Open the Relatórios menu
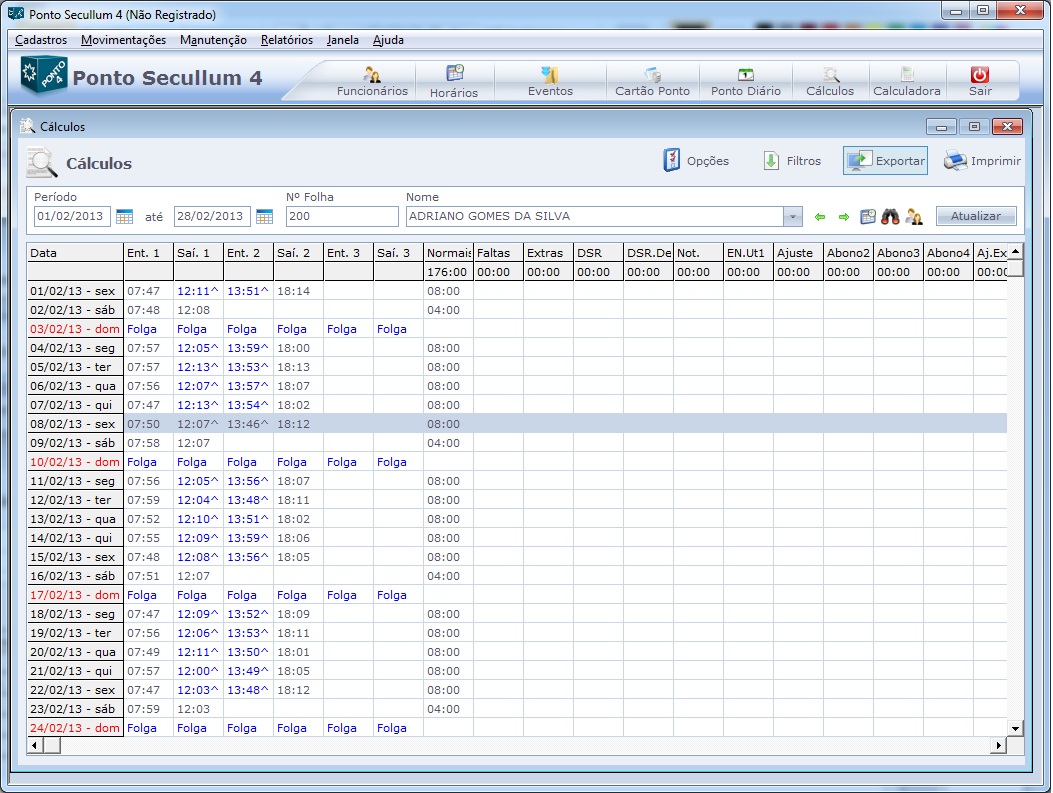Image resolution: width=1053 pixels, height=793 pixels. 287,40
